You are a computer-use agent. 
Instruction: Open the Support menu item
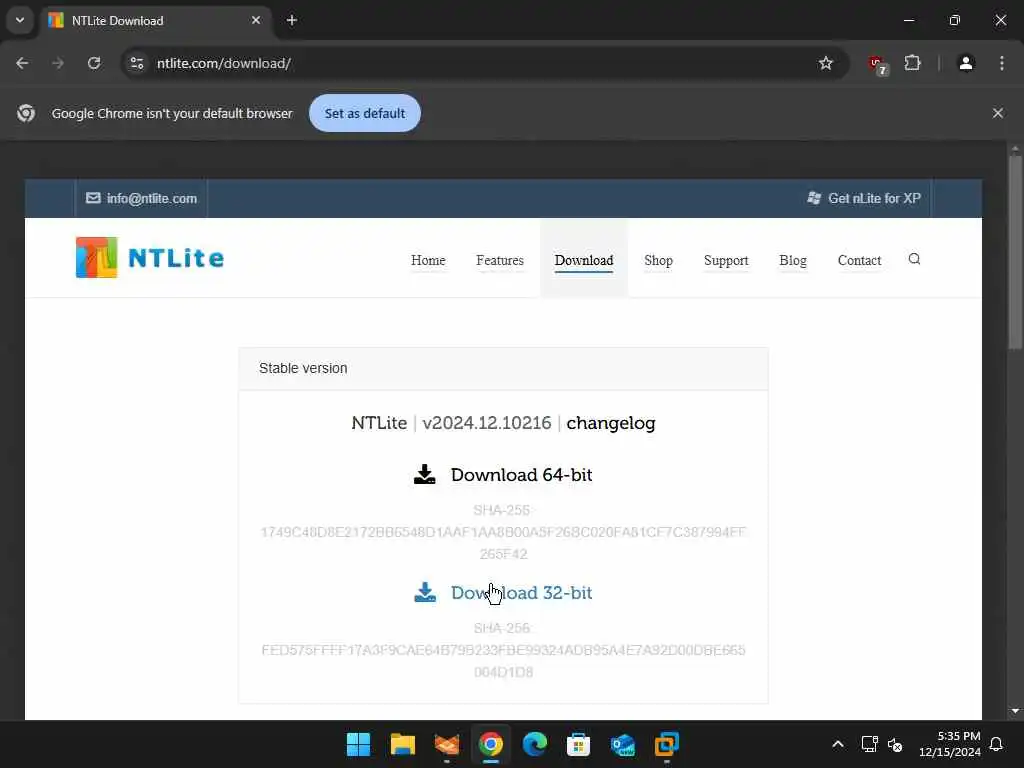coord(726,260)
